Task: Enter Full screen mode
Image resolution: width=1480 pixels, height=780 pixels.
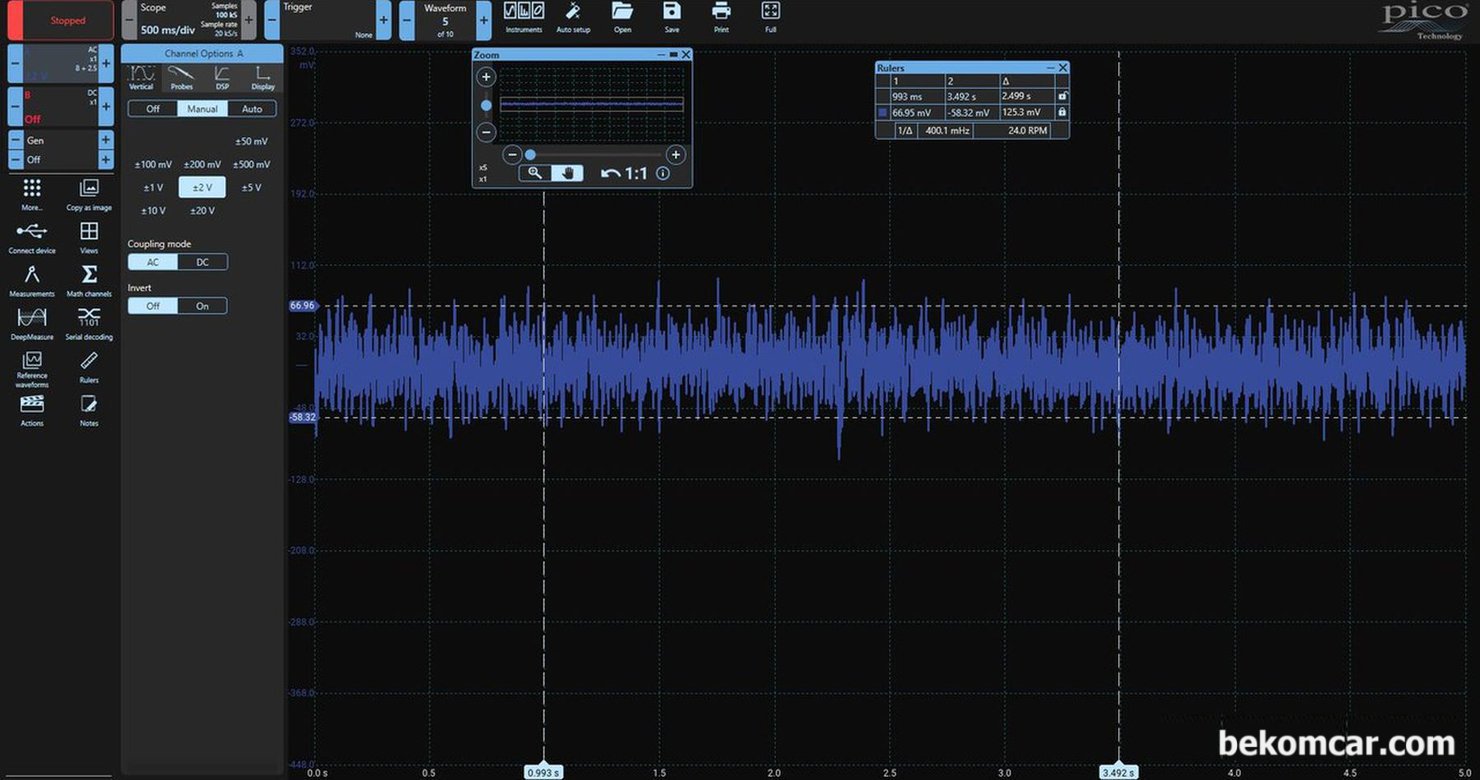Action: coord(770,17)
